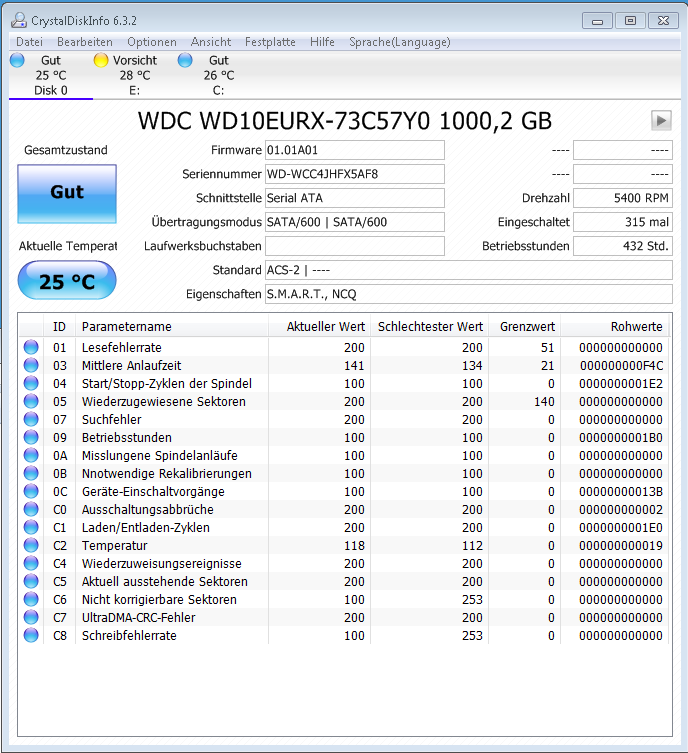This screenshot has height=753, width=688.
Task: Select the E: drive tab with Vorsicht status
Action: [x=134, y=75]
